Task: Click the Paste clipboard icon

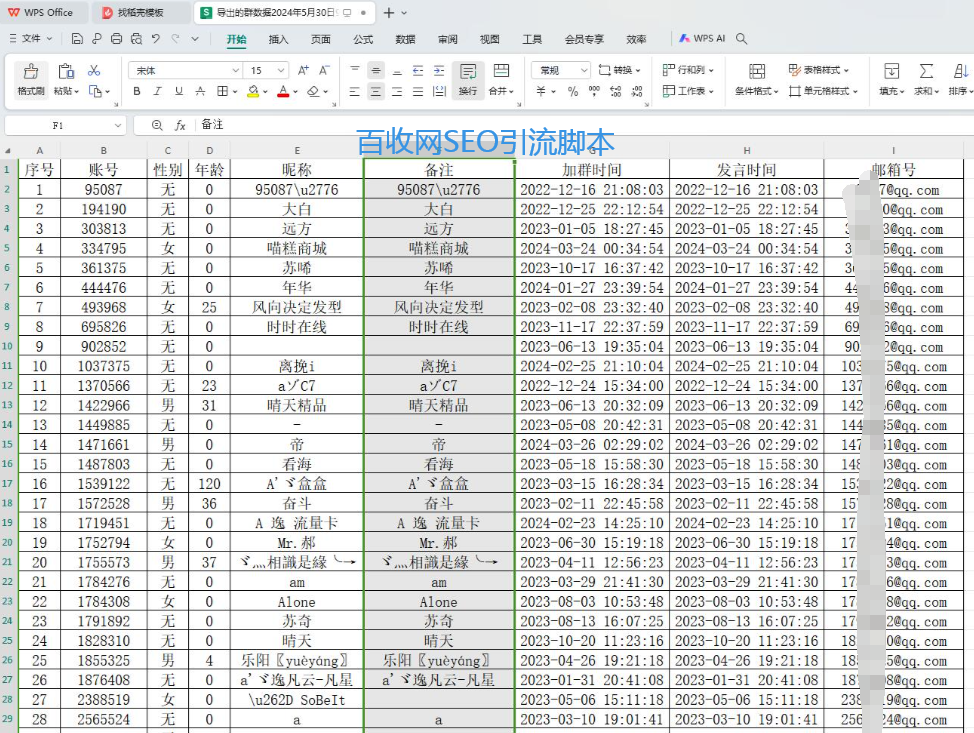Action: pos(66,72)
